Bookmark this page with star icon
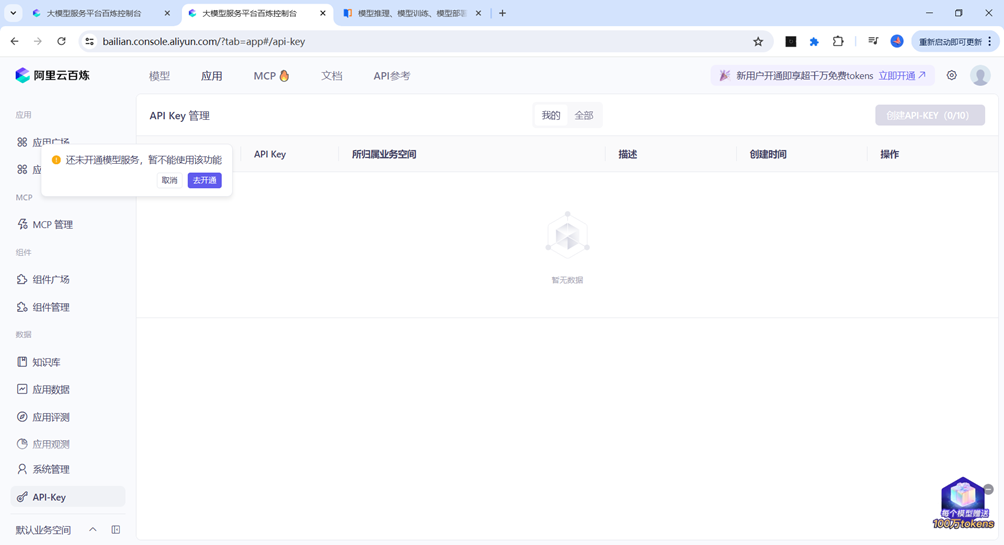The height and width of the screenshot is (545, 1004). coord(758,42)
